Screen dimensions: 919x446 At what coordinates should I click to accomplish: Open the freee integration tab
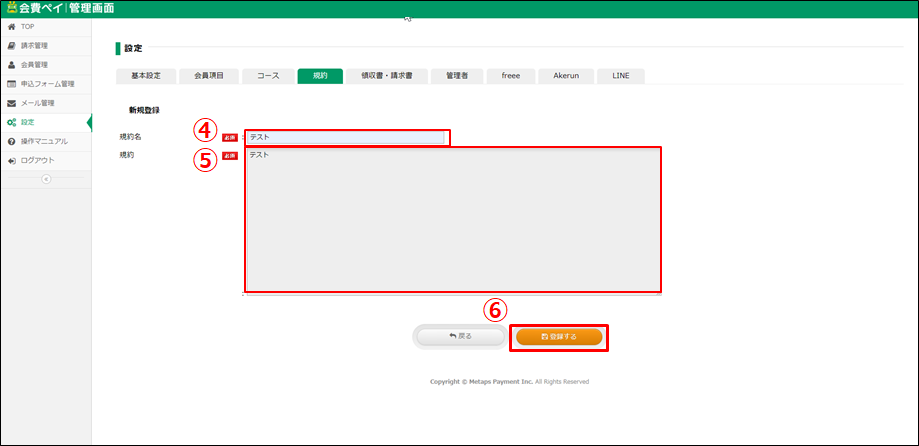pos(510,76)
